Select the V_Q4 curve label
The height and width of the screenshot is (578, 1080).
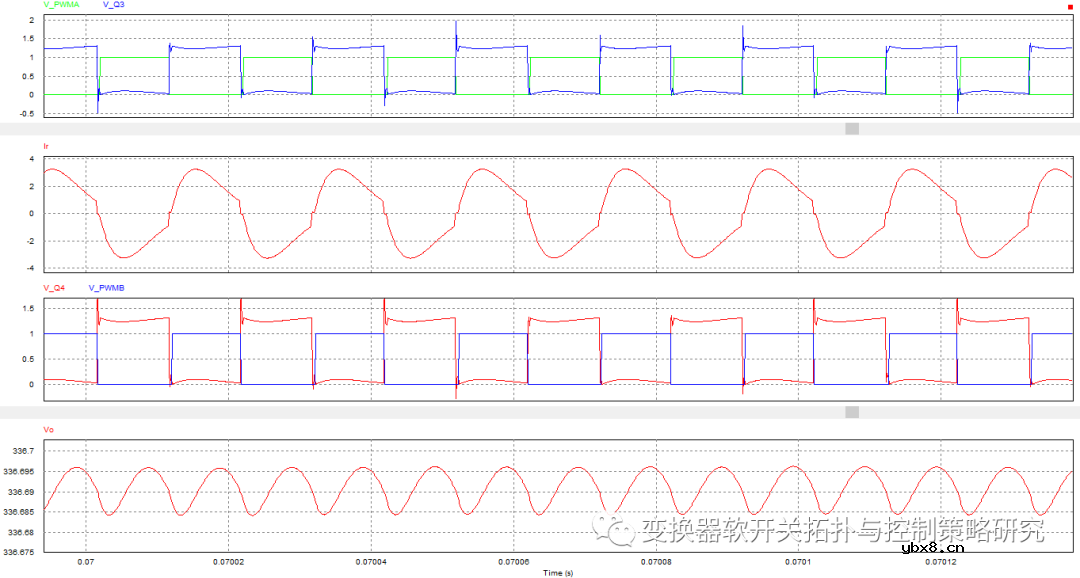click(x=54, y=288)
